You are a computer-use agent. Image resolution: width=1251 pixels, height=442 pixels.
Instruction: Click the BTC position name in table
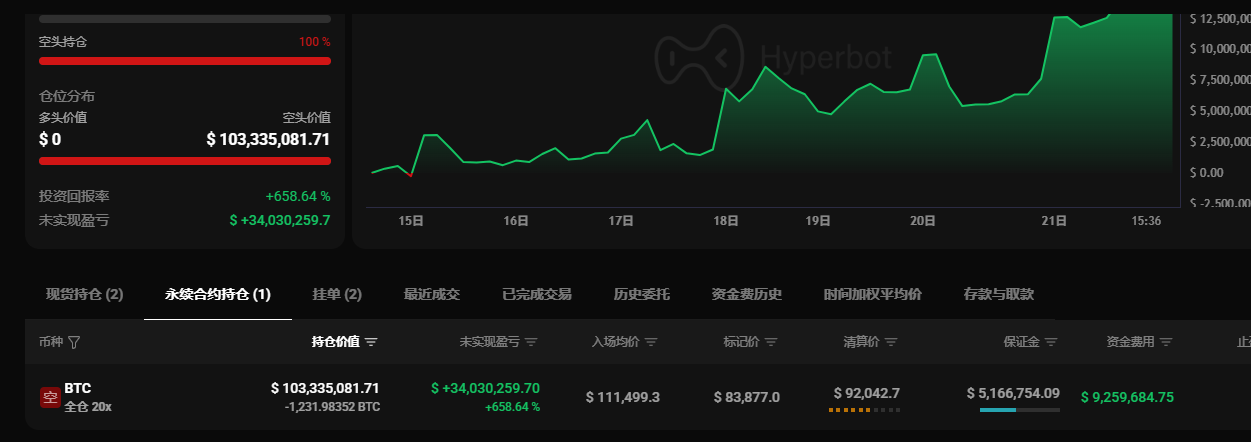coord(78,388)
